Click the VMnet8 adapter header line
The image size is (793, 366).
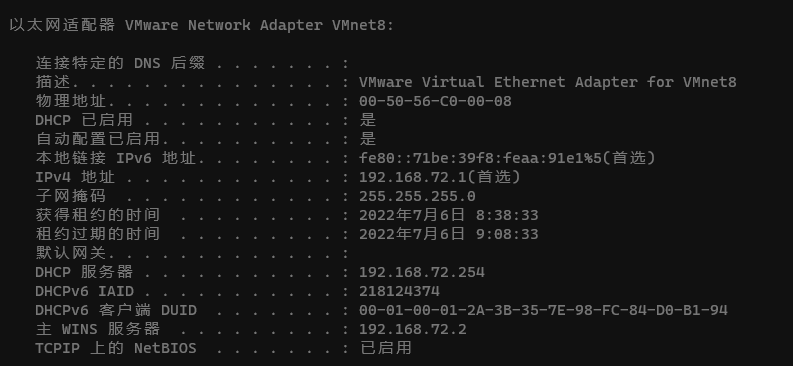[x=201, y=25]
